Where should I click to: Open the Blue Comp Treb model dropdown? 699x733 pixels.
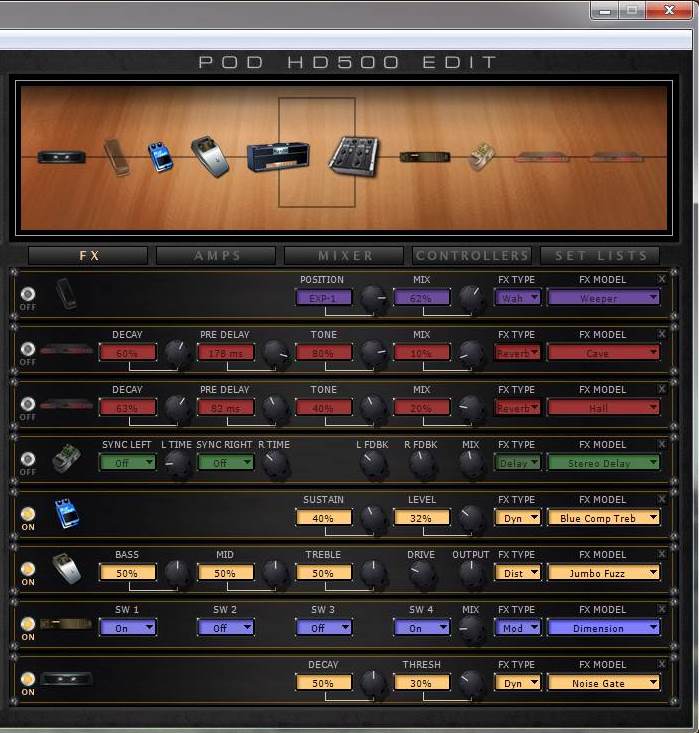604,518
